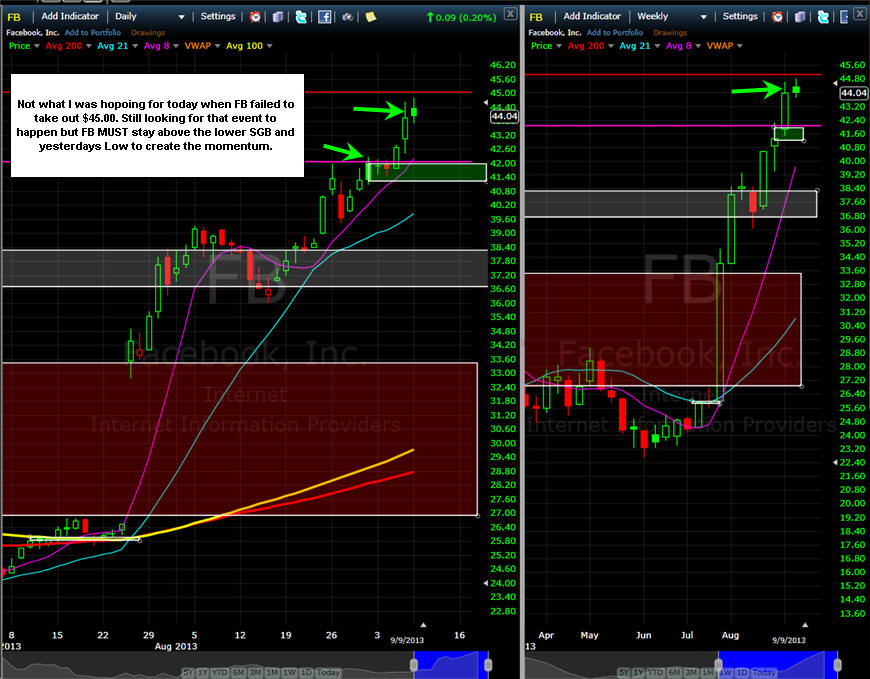
Task: Open Drawings link in Daily chart
Action: (148, 32)
